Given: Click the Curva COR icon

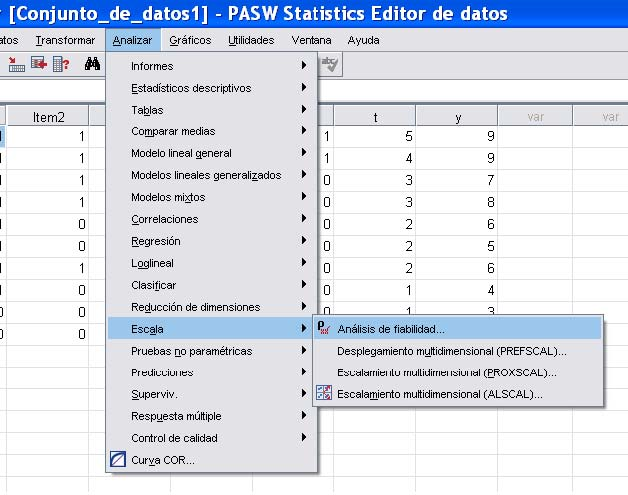Looking at the screenshot, I should click(118, 459).
